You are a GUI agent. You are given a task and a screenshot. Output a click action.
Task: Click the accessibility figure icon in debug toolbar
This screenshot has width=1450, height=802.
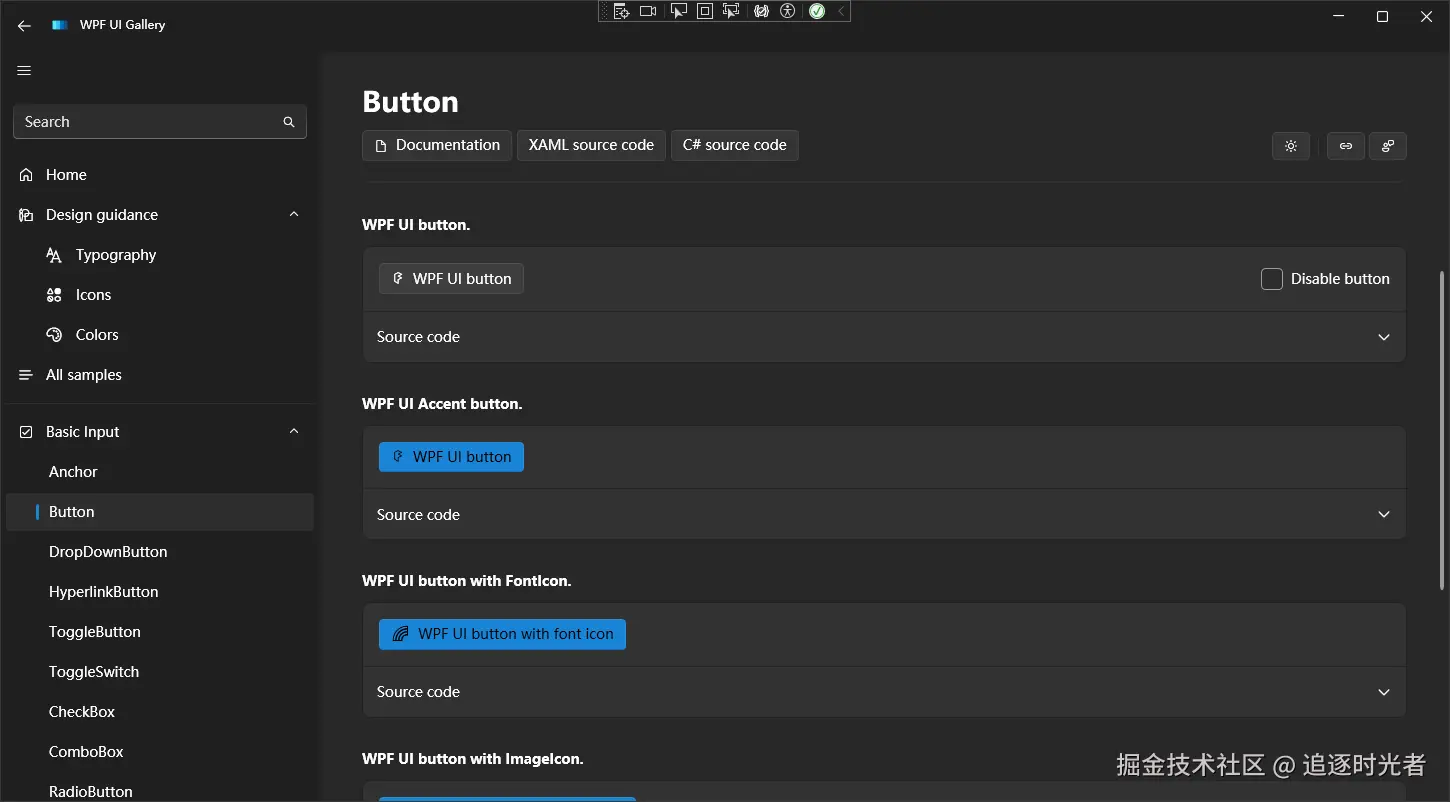[x=788, y=11]
